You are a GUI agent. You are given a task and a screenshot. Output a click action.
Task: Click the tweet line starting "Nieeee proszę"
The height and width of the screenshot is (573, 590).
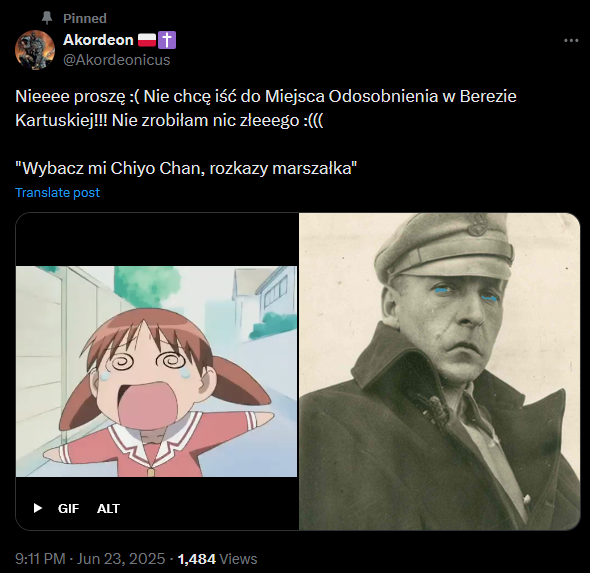tap(266, 97)
